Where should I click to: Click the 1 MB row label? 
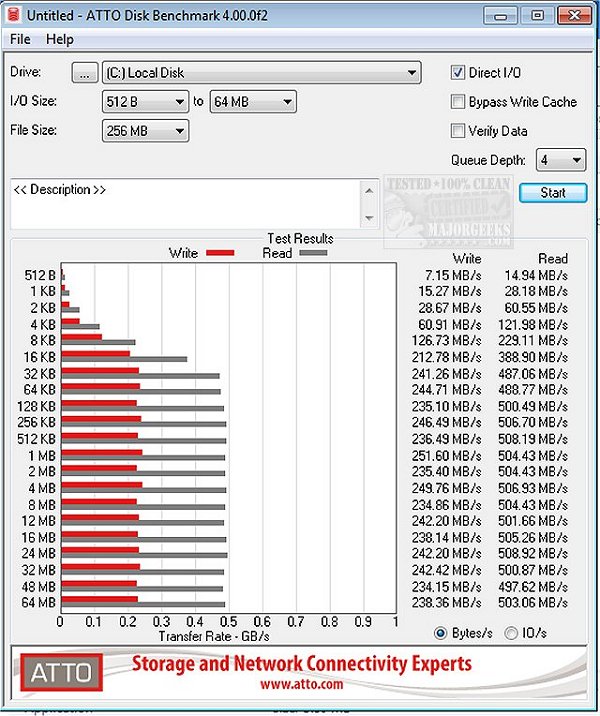point(42,456)
